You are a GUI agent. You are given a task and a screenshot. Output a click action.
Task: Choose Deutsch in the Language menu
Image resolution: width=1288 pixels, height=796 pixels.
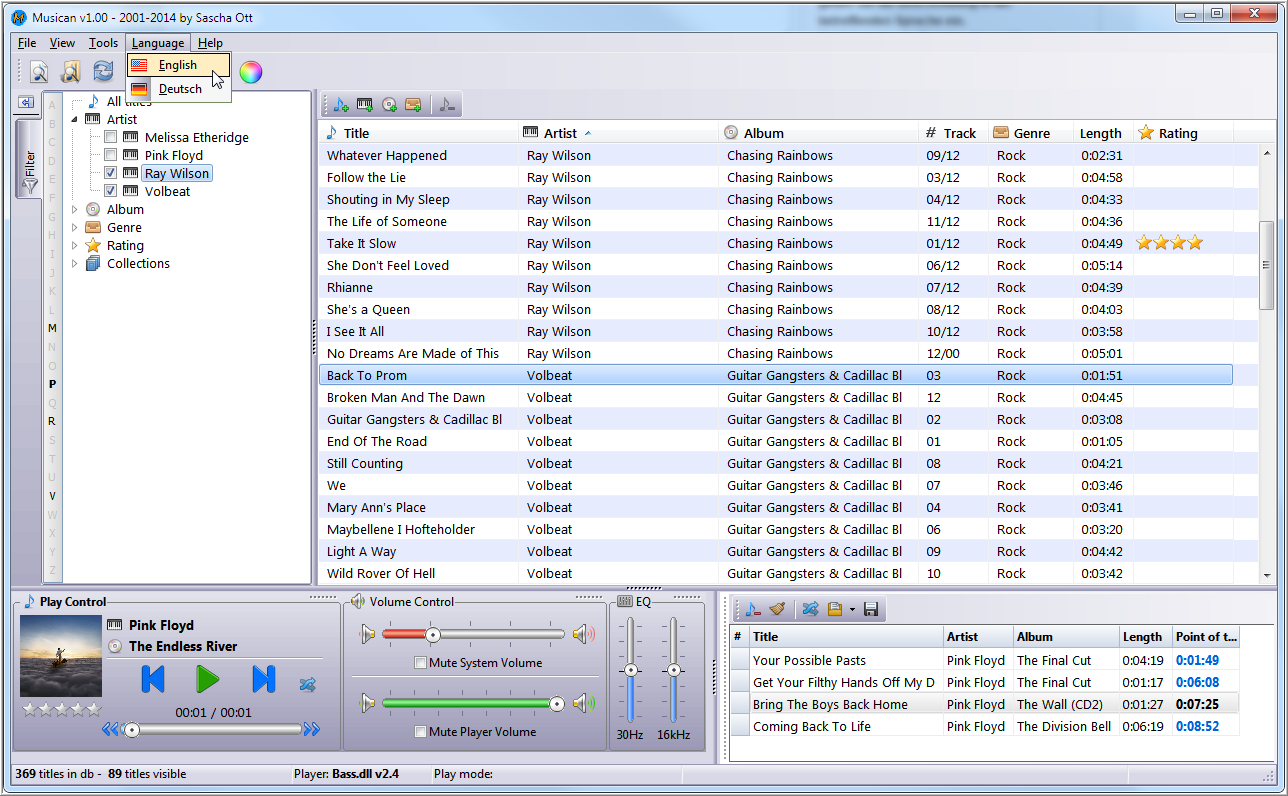179,89
